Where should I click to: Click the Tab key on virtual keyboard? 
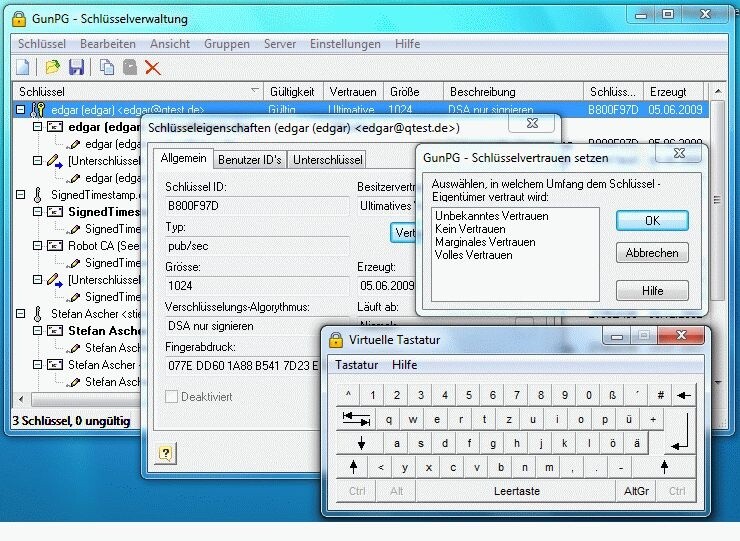[356, 419]
